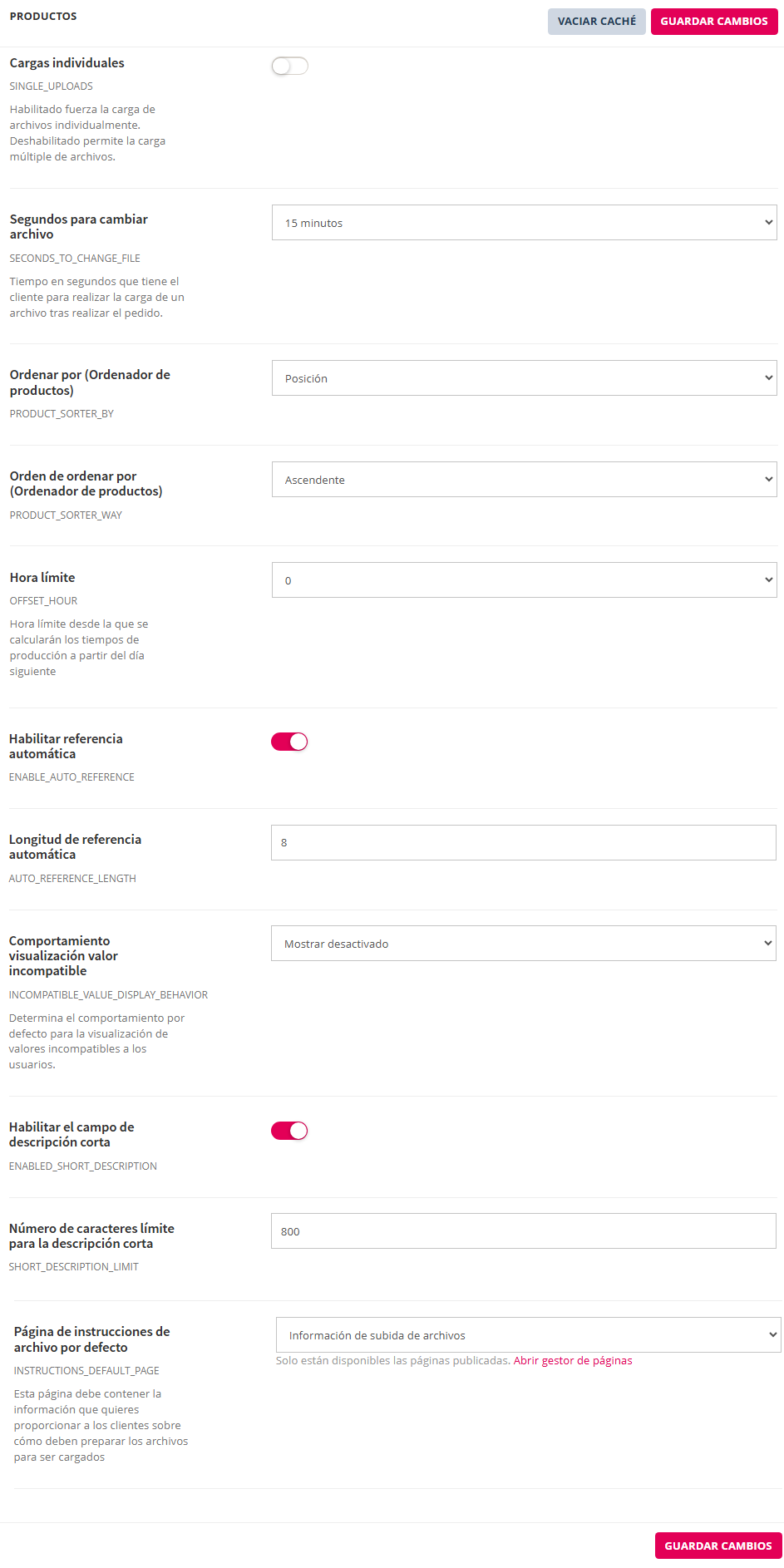
Task: Click the chevron arrow on Ascendente select
Action: point(768,480)
